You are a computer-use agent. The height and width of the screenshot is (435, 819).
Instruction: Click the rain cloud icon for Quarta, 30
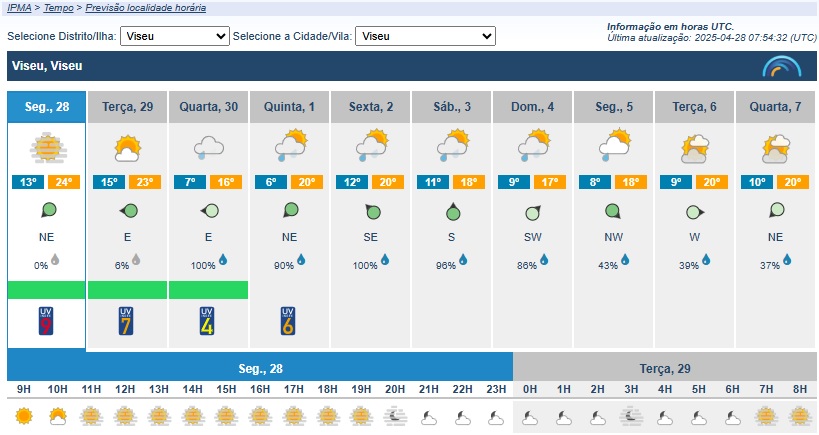pyautogui.click(x=208, y=148)
